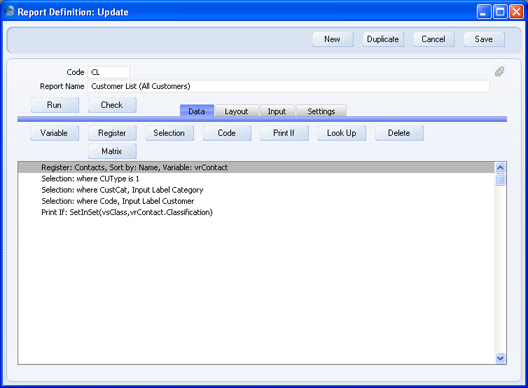528x388 pixels.
Task: Open the Input tab
Action: click(277, 111)
